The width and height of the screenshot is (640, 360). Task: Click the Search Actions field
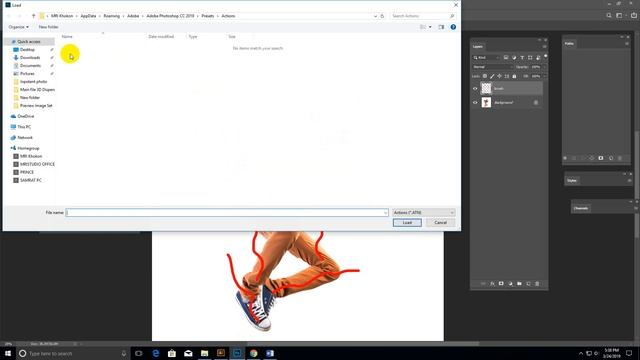click(422, 16)
